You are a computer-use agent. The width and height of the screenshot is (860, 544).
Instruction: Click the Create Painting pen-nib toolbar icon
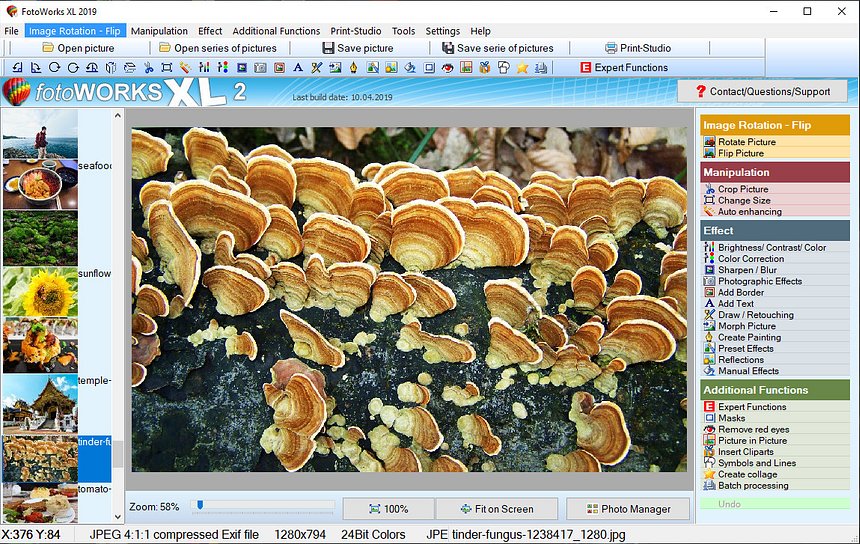pos(354,67)
